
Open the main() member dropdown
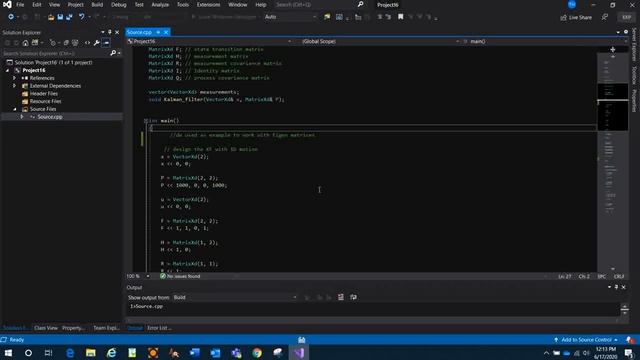[545, 41]
